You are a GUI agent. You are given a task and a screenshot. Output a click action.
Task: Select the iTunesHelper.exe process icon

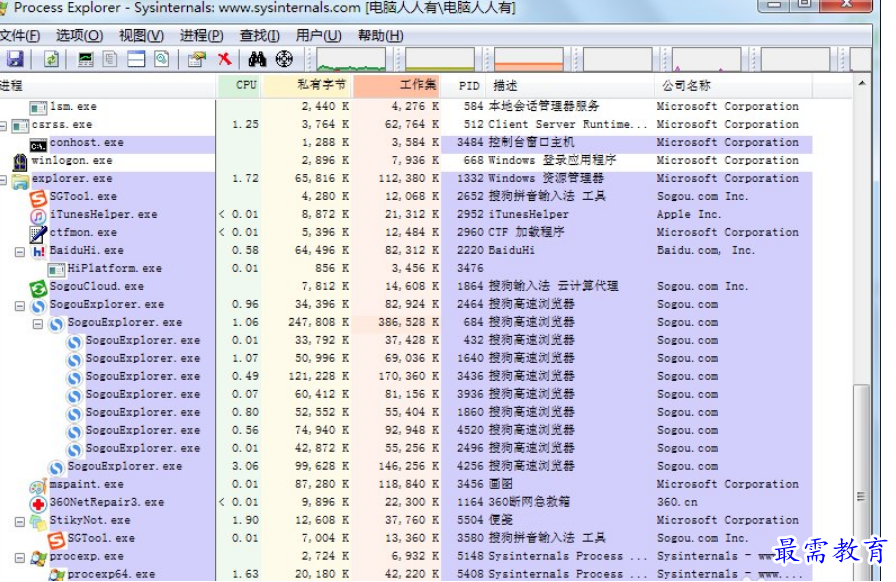[37, 215]
